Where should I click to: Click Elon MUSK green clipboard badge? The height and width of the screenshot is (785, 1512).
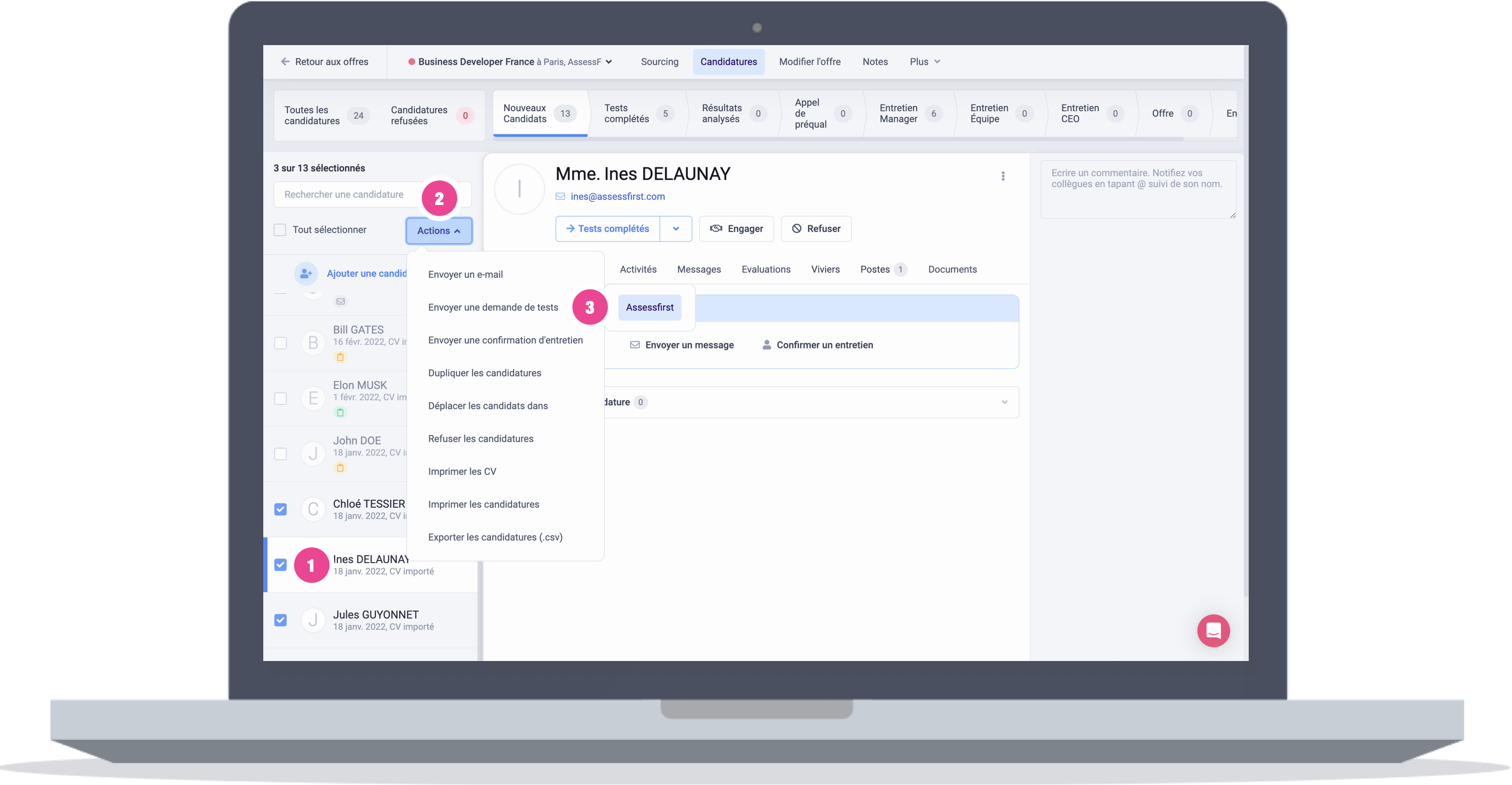pyautogui.click(x=340, y=412)
